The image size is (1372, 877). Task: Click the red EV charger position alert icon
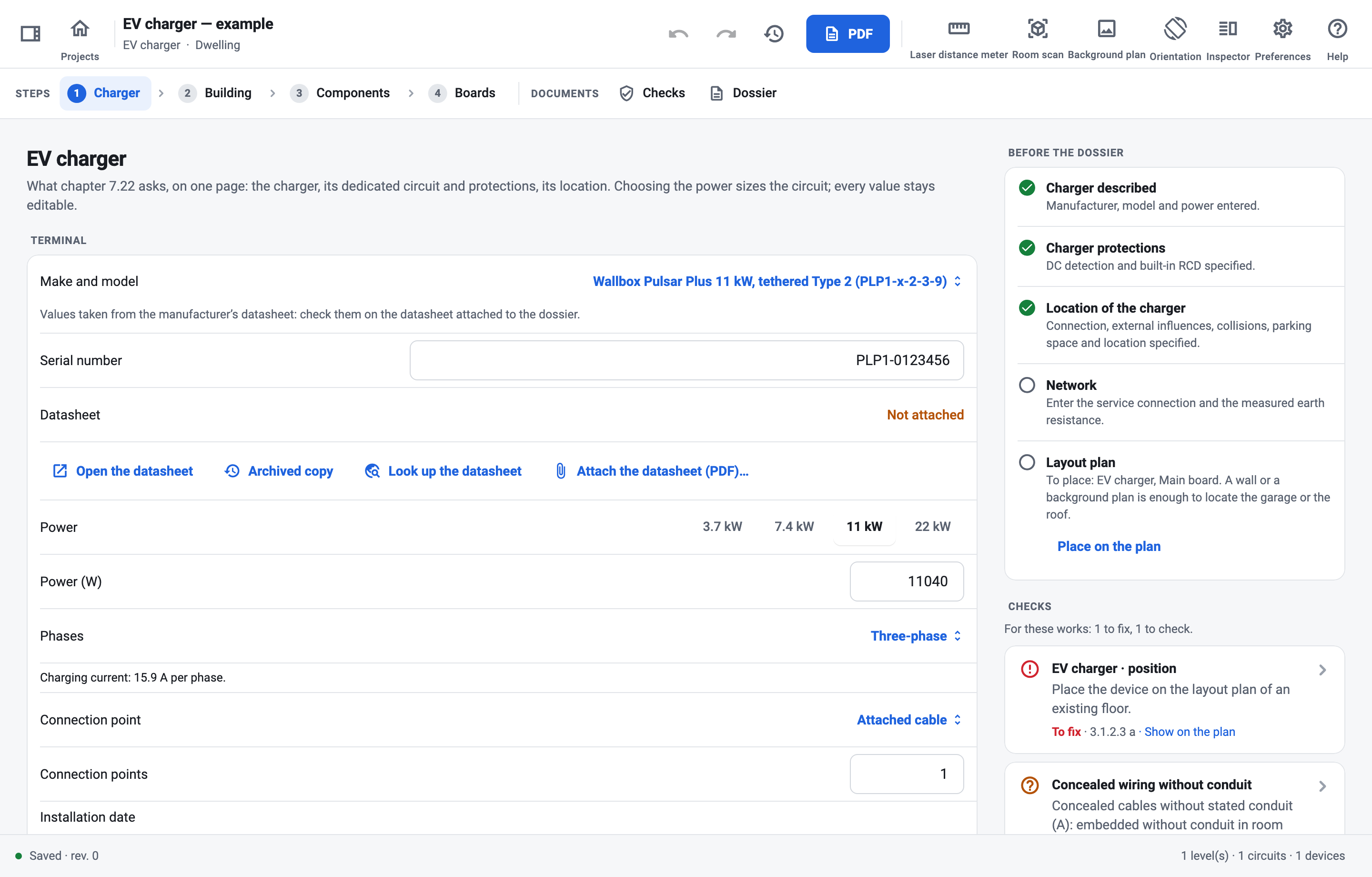click(1029, 668)
